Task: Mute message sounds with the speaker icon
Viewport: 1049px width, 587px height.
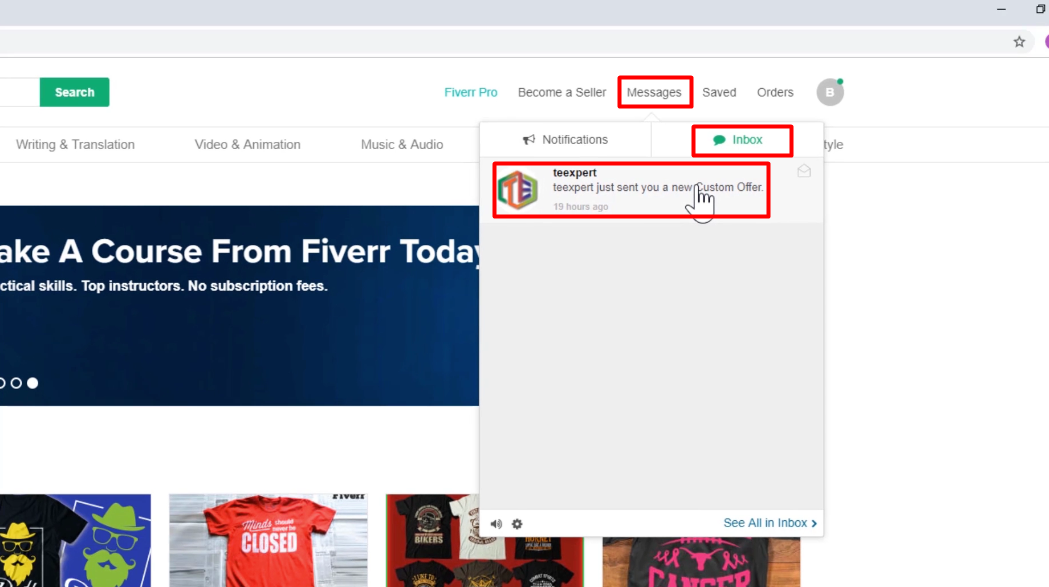Action: [496, 523]
